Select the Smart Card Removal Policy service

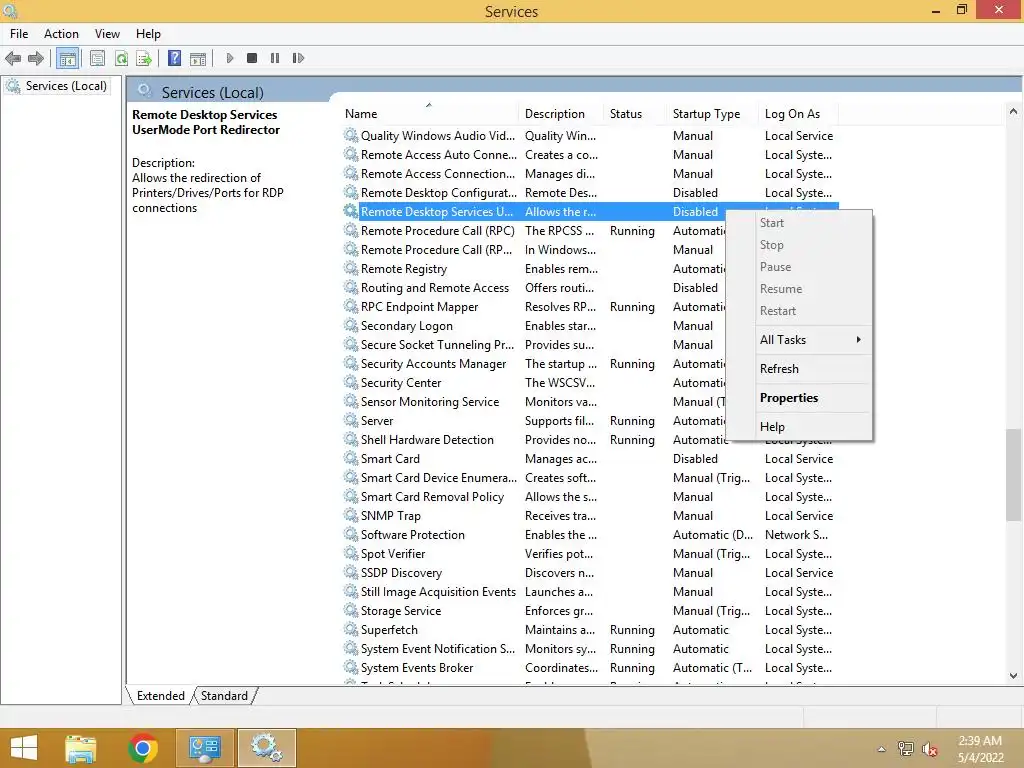click(432, 496)
